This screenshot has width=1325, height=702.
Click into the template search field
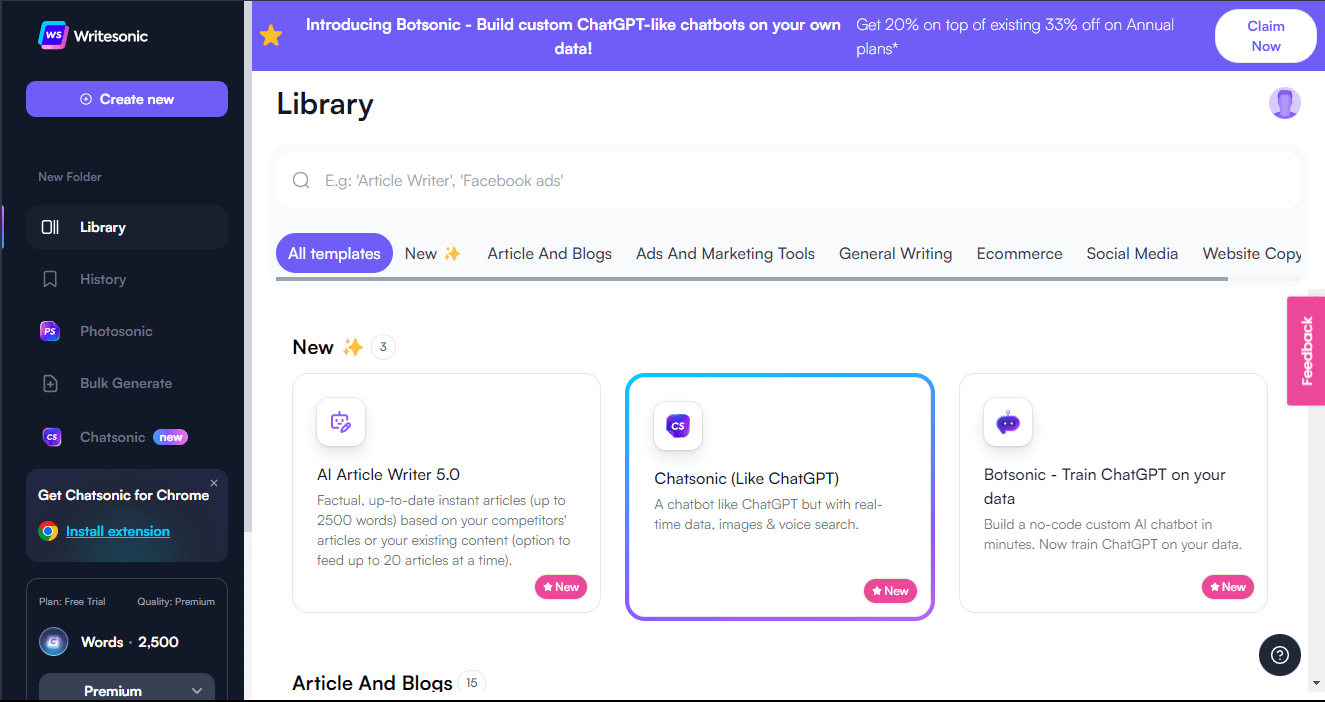tap(789, 180)
